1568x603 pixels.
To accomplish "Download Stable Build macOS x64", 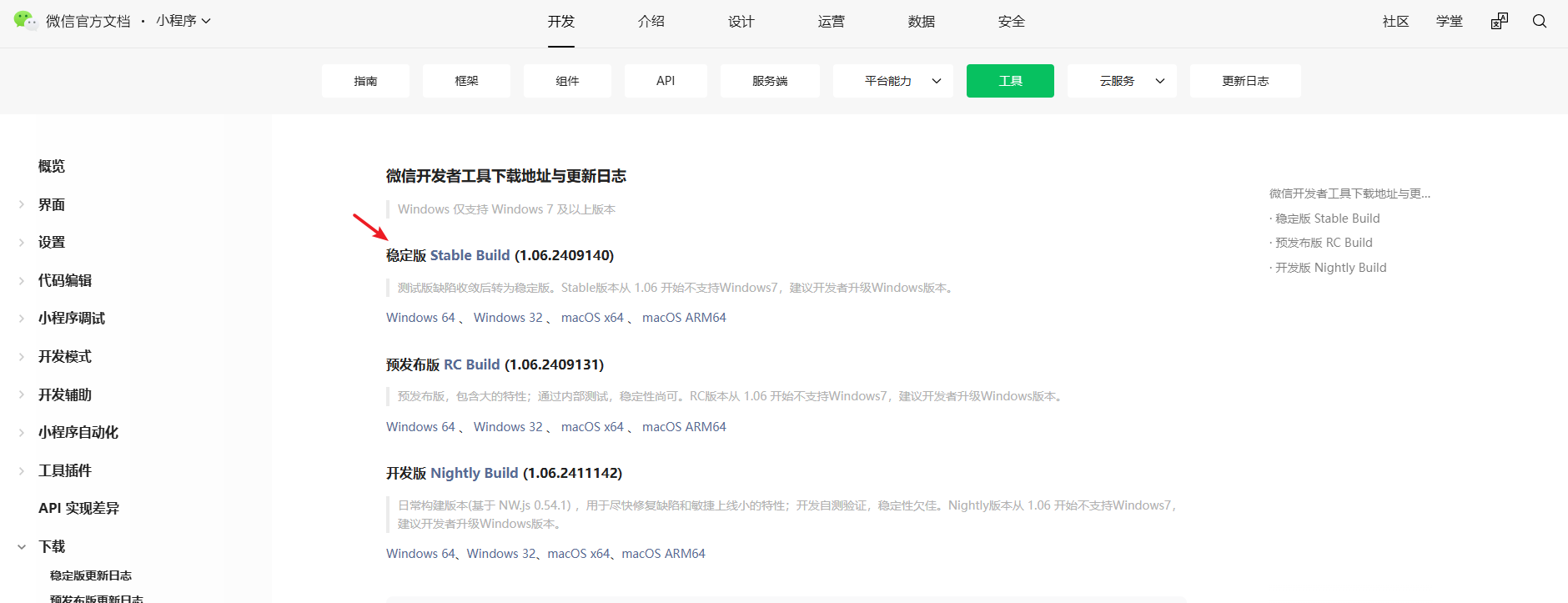I will tap(592, 318).
